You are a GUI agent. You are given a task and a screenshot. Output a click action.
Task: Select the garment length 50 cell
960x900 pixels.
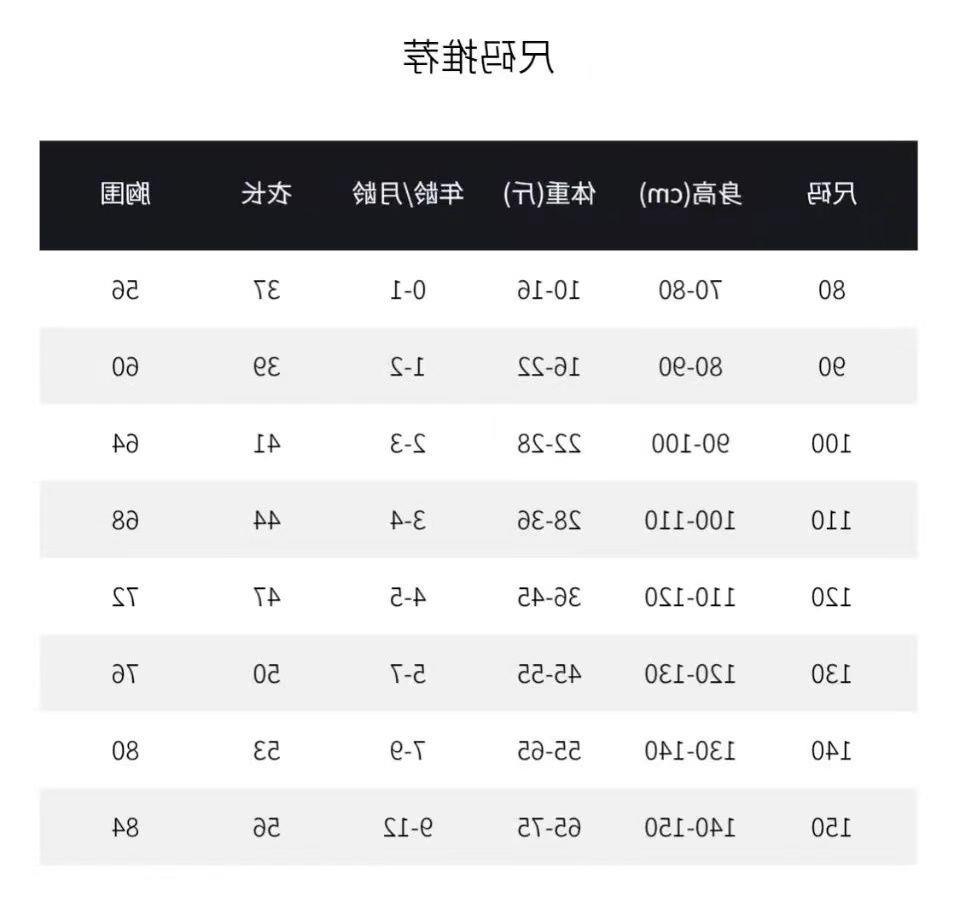[266, 674]
